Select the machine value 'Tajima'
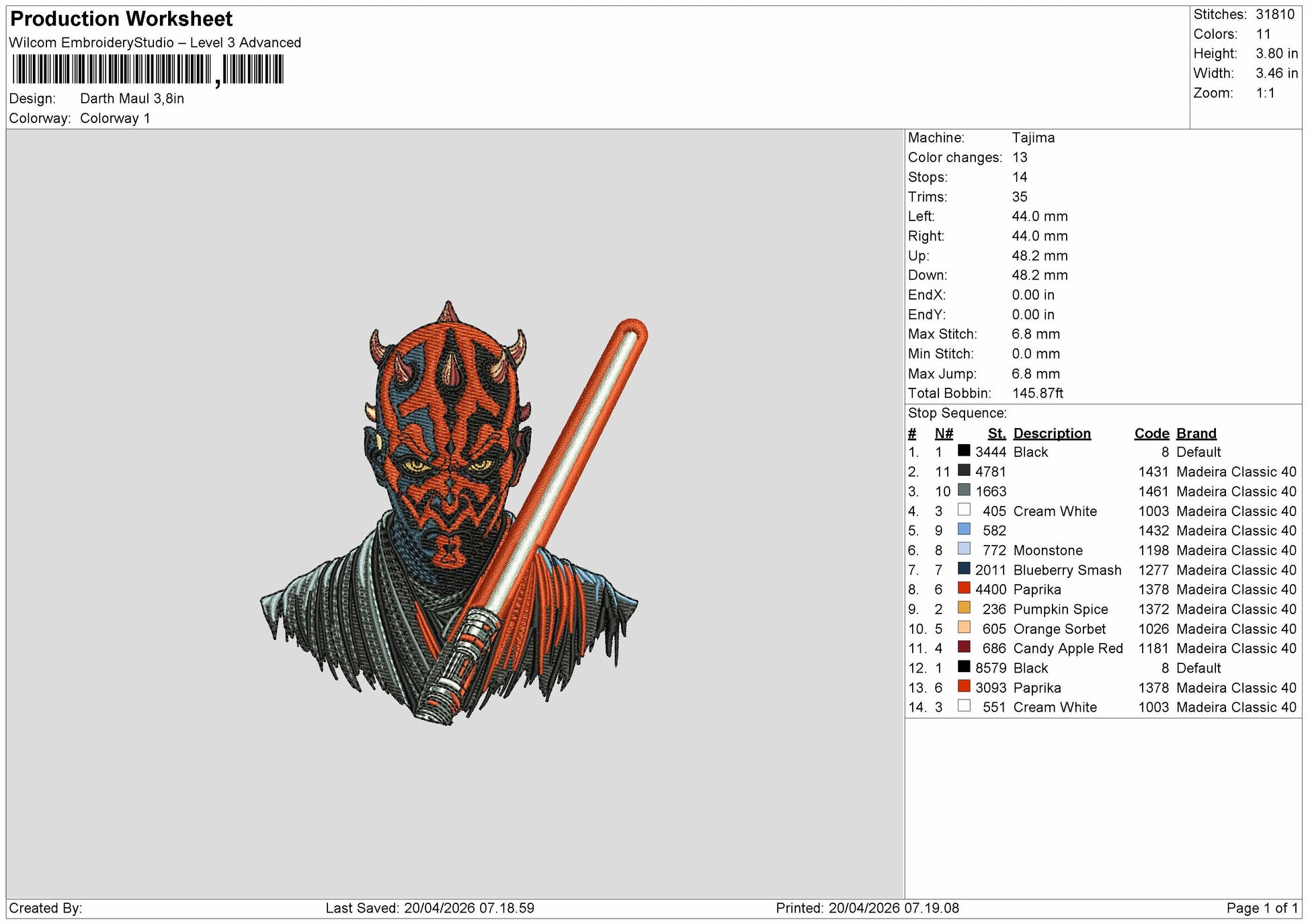The width and height of the screenshot is (1308, 924). (1033, 138)
